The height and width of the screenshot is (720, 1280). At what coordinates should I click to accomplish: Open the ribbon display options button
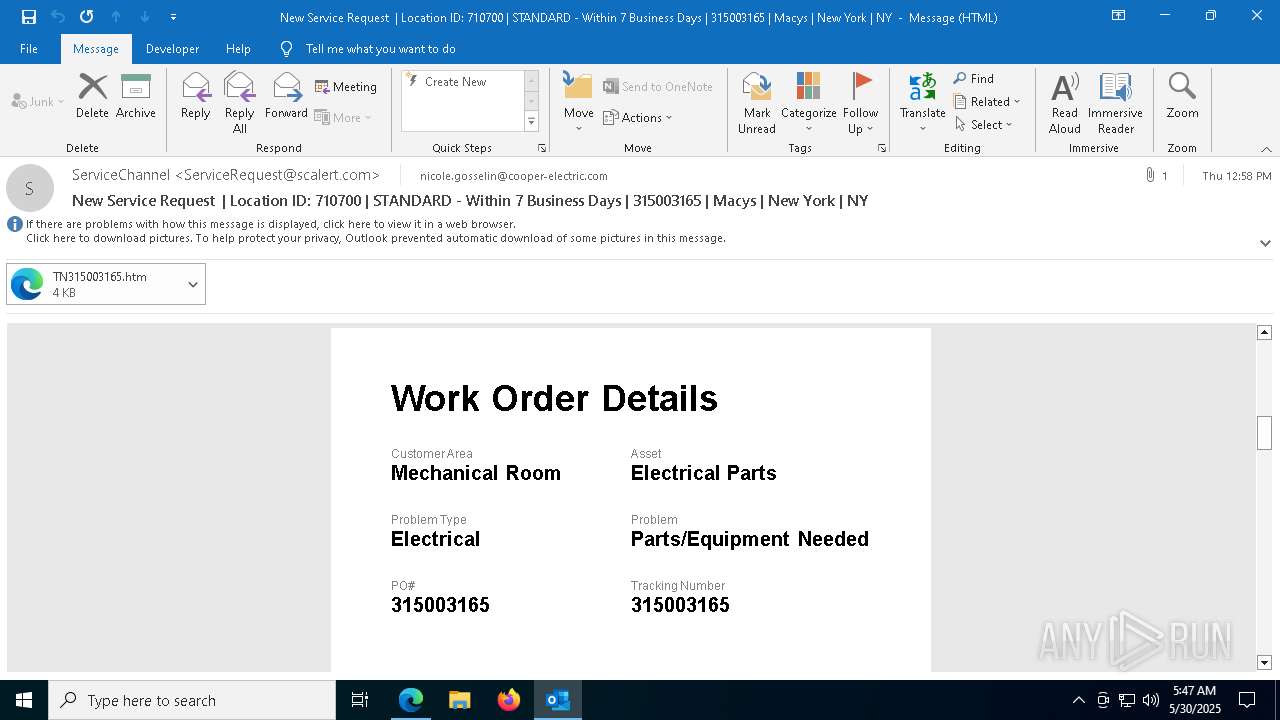pos(1119,16)
